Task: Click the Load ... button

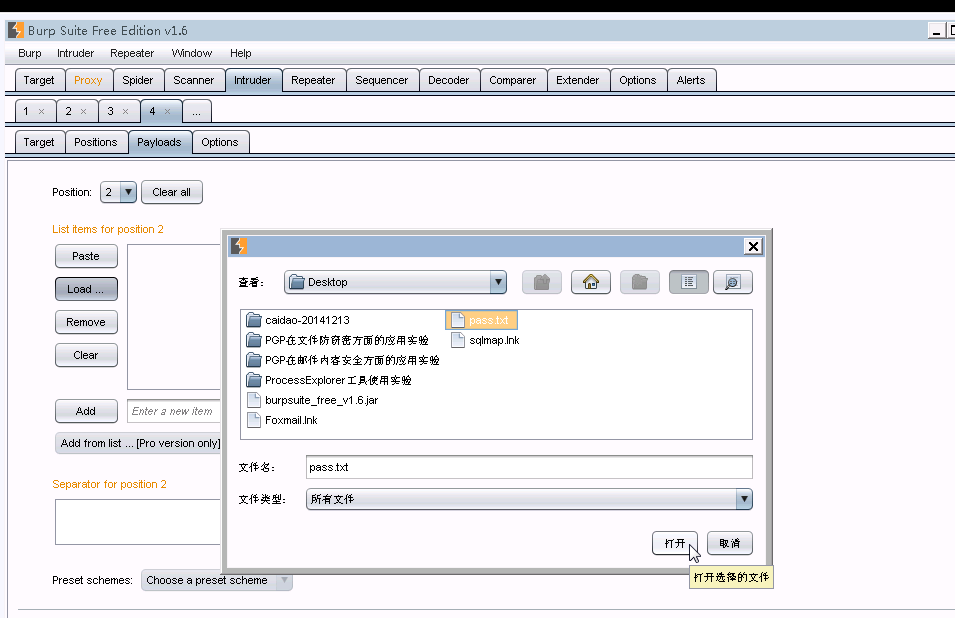Action: tap(86, 289)
